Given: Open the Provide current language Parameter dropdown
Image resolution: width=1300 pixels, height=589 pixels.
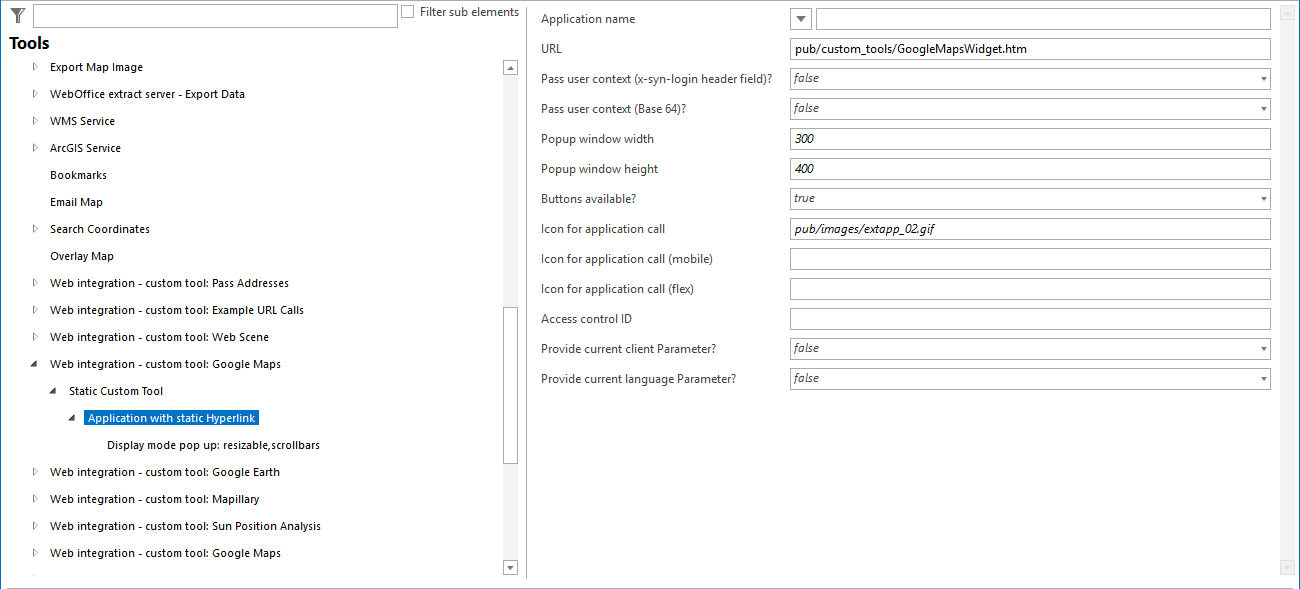Looking at the screenshot, I should (1262, 378).
